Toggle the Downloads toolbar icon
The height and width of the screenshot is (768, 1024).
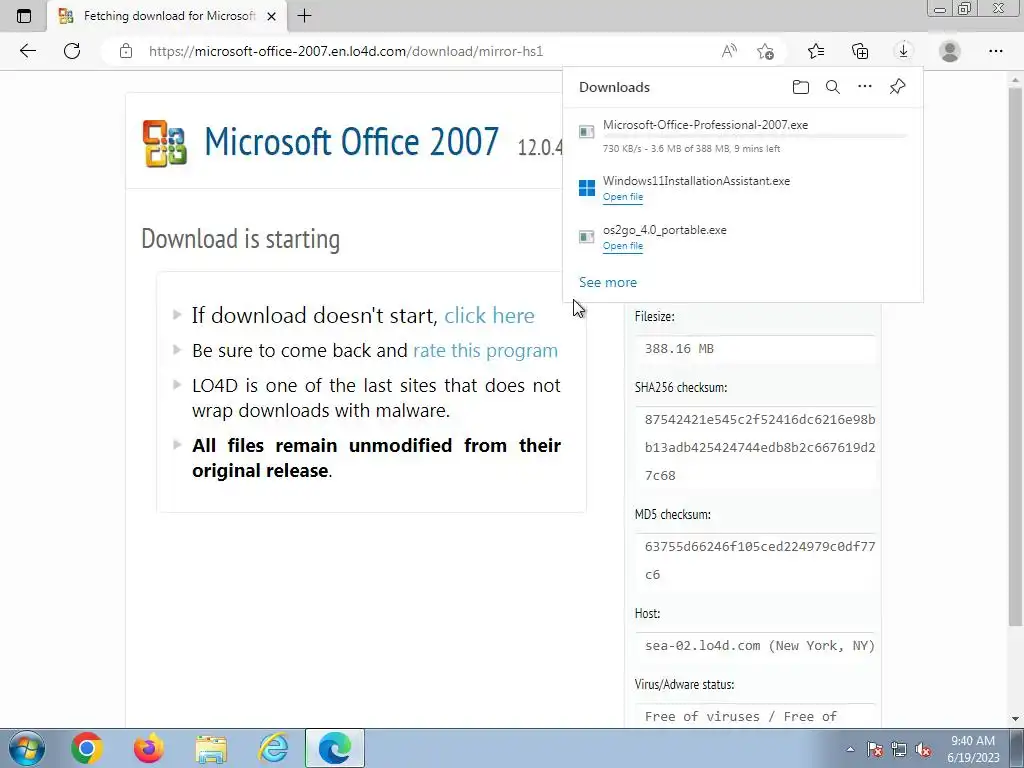(903, 51)
